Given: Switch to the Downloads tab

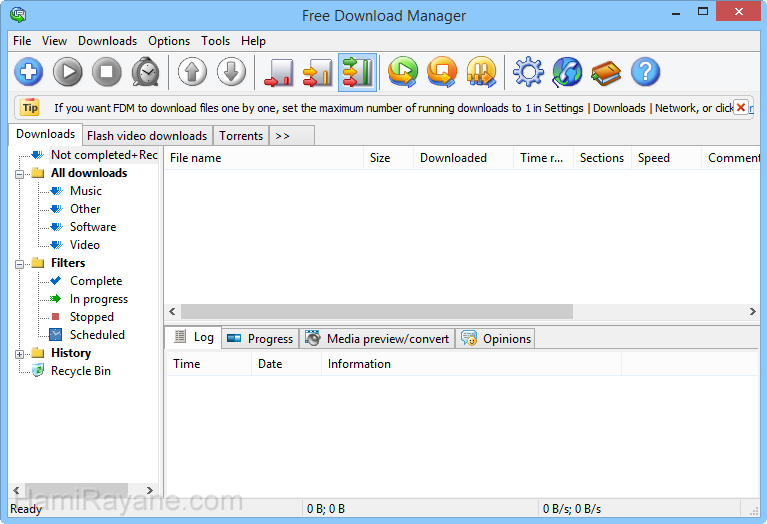Looking at the screenshot, I should (x=45, y=134).
